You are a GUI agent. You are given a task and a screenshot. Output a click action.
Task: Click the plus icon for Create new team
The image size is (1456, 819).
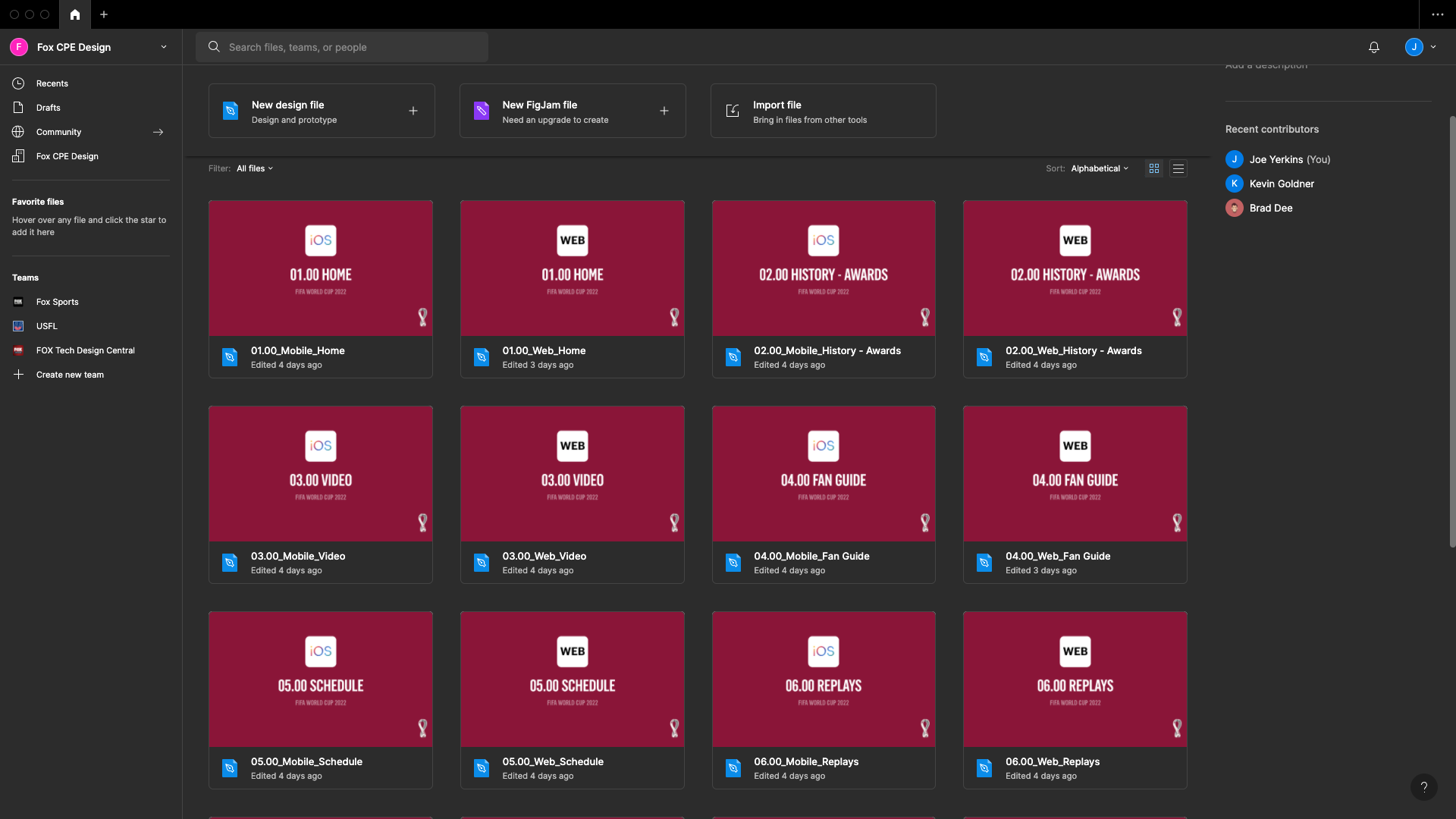(x=18, y=375)
